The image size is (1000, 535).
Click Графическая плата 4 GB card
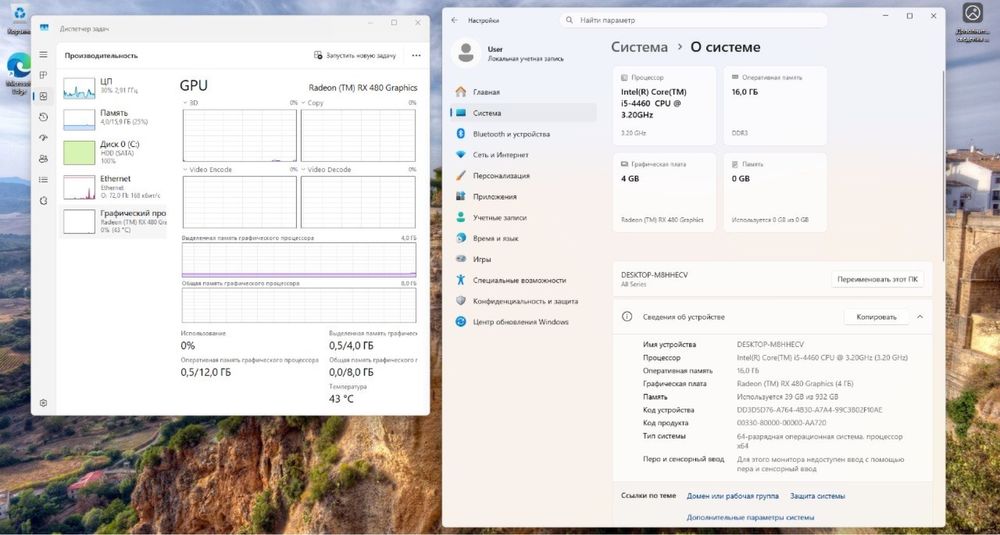pos(664,192)
